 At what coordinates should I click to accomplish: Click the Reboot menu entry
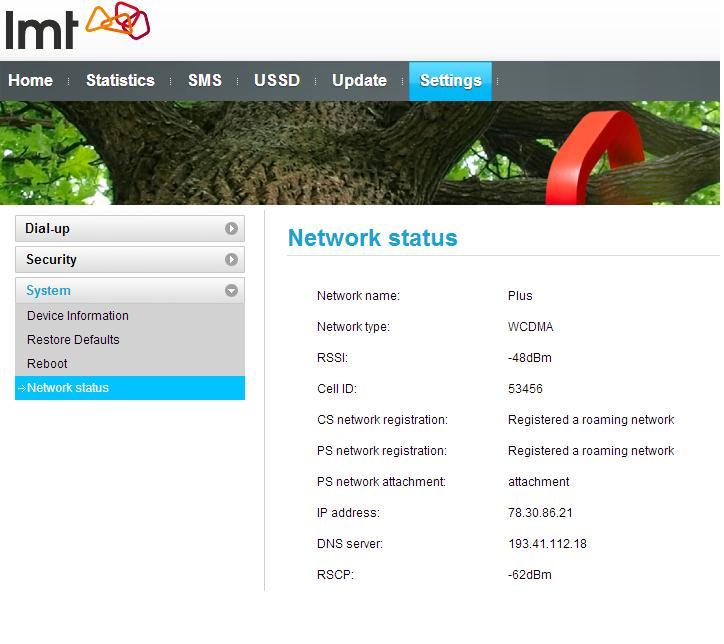coord(47,364)
